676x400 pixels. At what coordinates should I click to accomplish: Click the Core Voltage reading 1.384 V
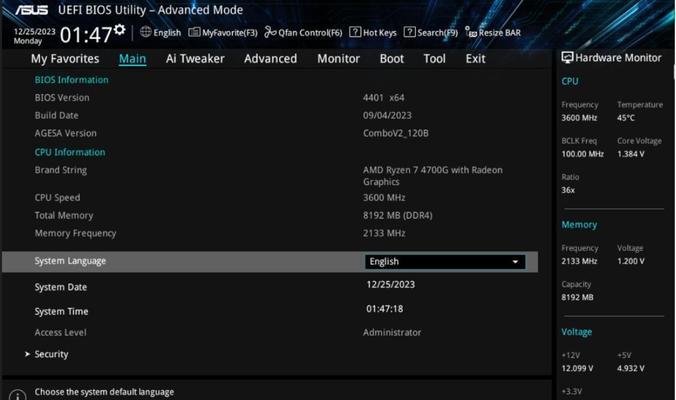pyautogui.click(x=631, y=154)
